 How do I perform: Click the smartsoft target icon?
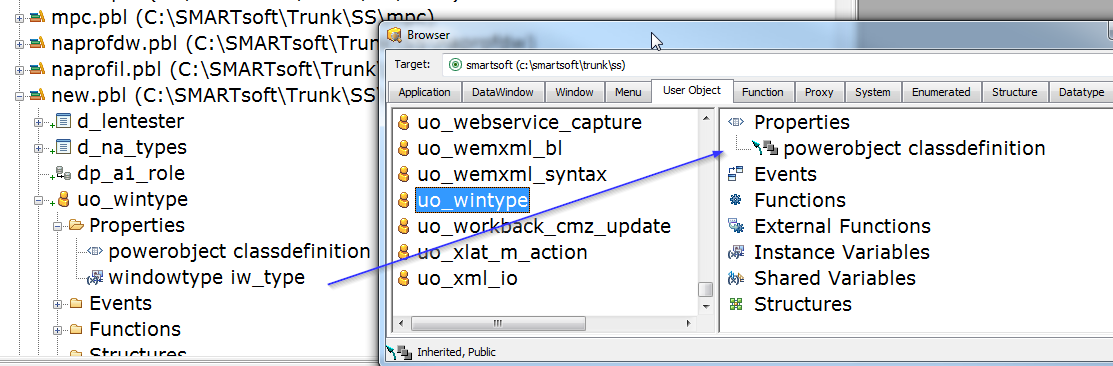click(456, 65)
